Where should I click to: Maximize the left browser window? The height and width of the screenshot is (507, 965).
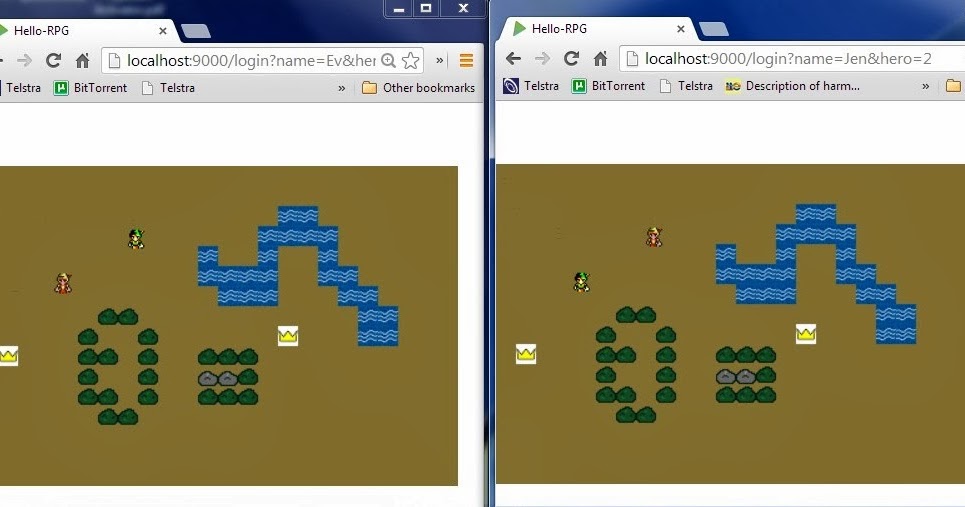click(x=425, y=8)
